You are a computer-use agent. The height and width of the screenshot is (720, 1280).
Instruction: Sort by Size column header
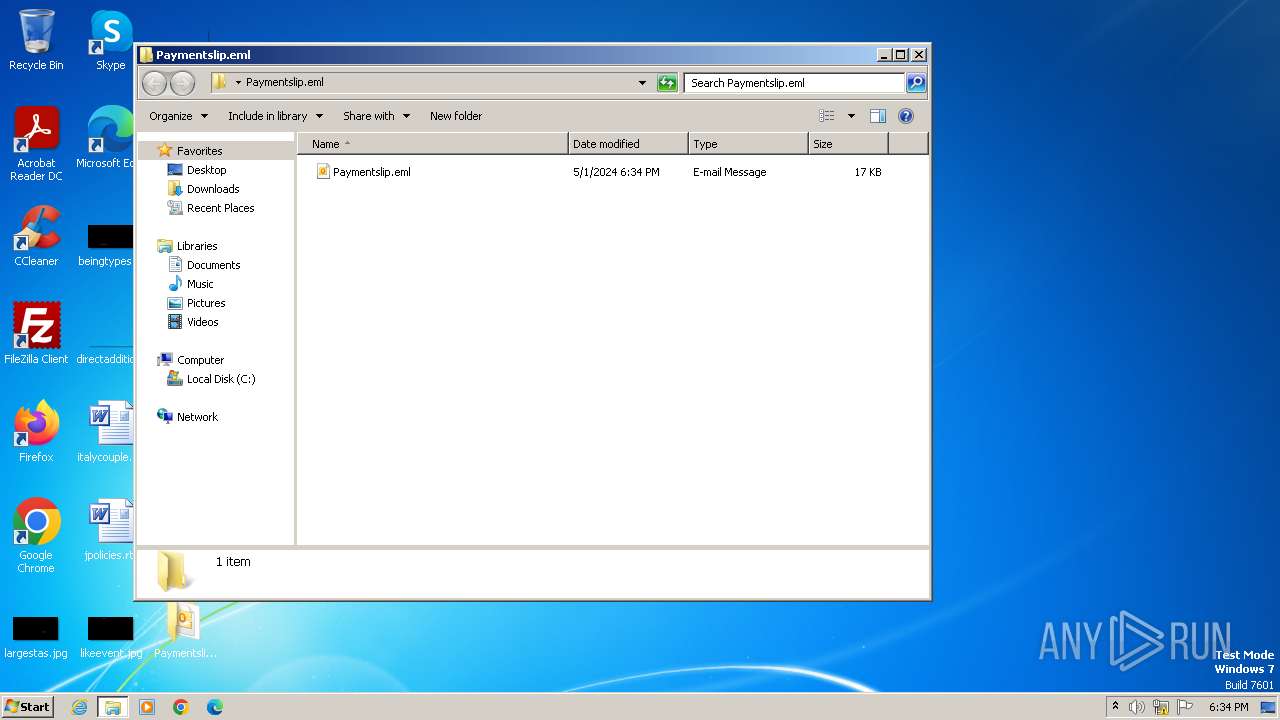tap(848, 144)
